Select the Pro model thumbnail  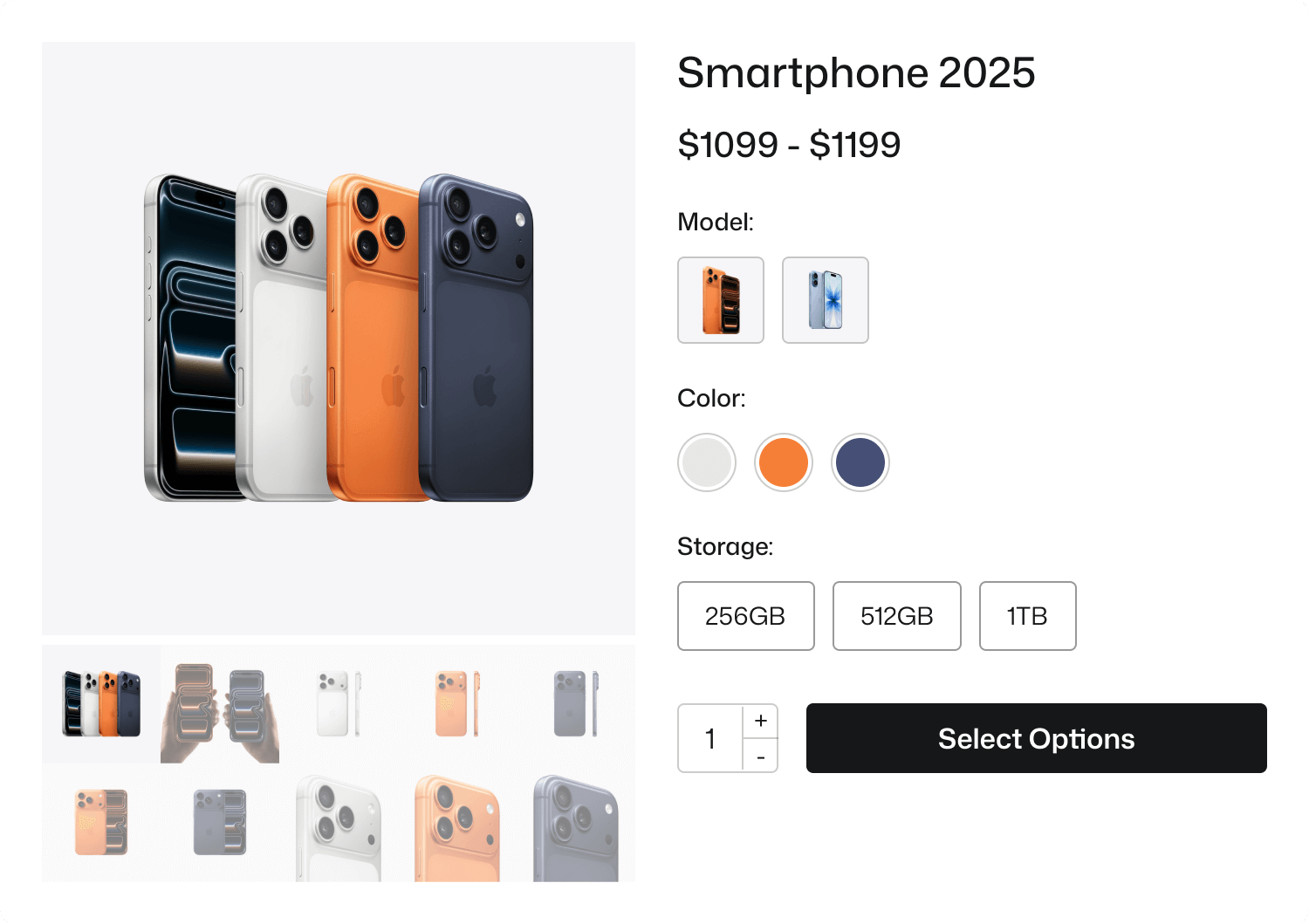[x=721, y=299]
